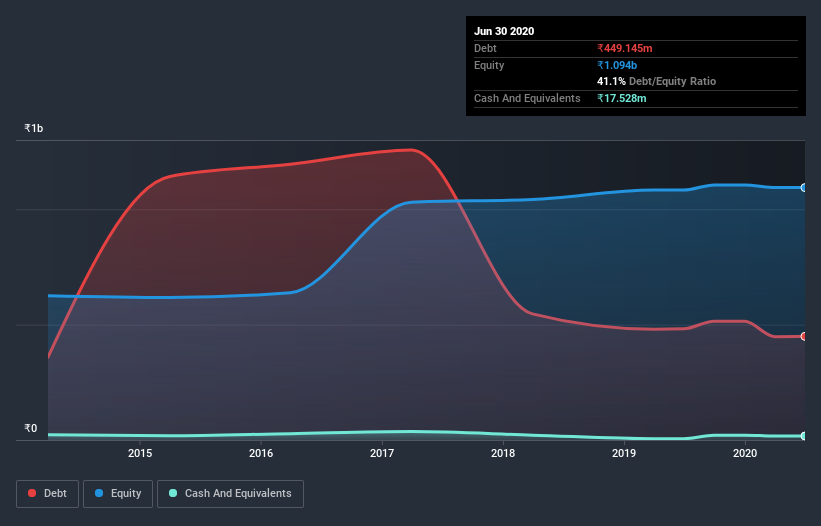Click the Debt label in tooltip
The height and width of the screenshot is (526, 821).
(x=485, y=48)
